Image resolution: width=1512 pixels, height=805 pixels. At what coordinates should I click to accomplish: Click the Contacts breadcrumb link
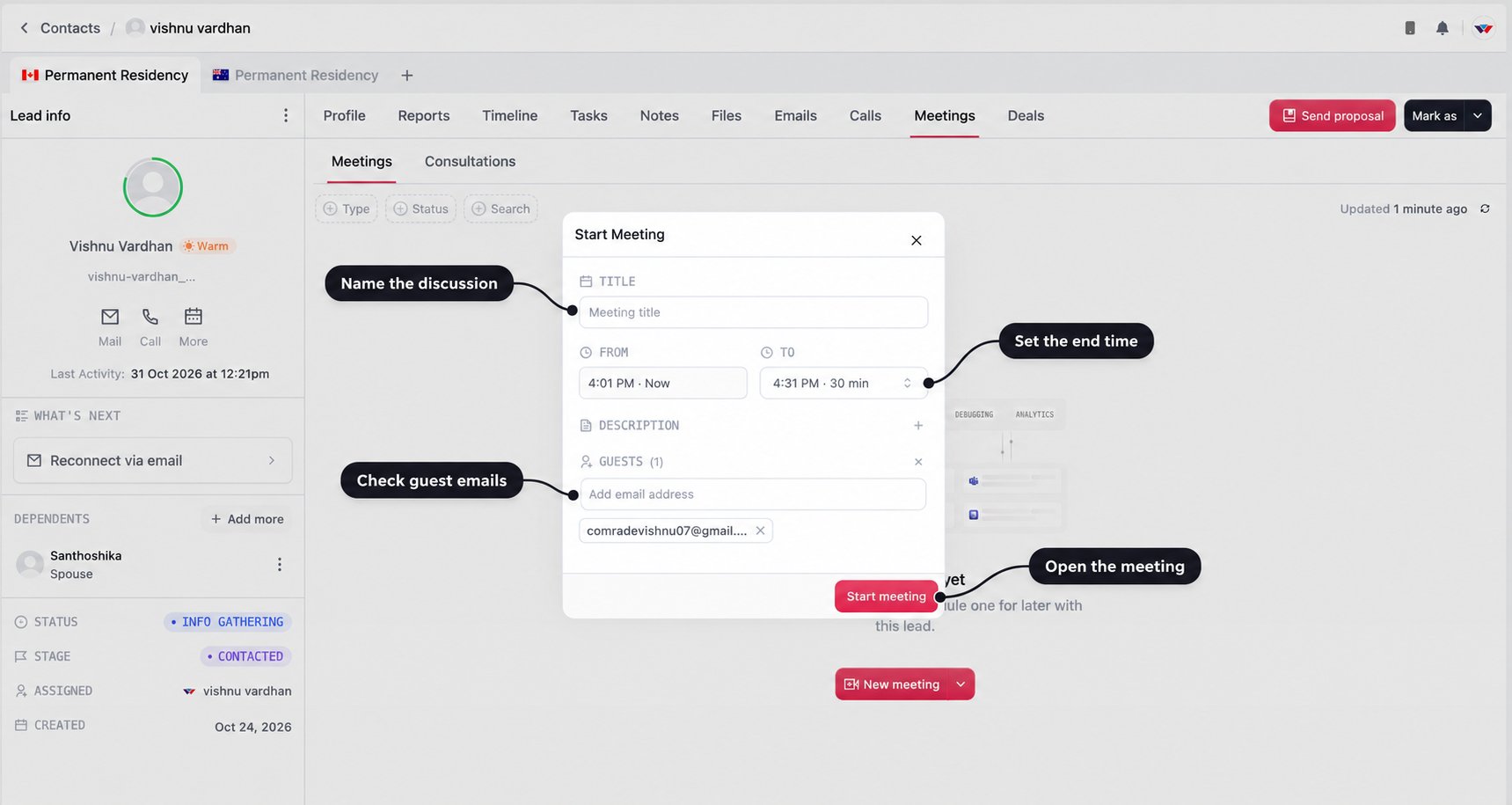click(x=70, y=28)
